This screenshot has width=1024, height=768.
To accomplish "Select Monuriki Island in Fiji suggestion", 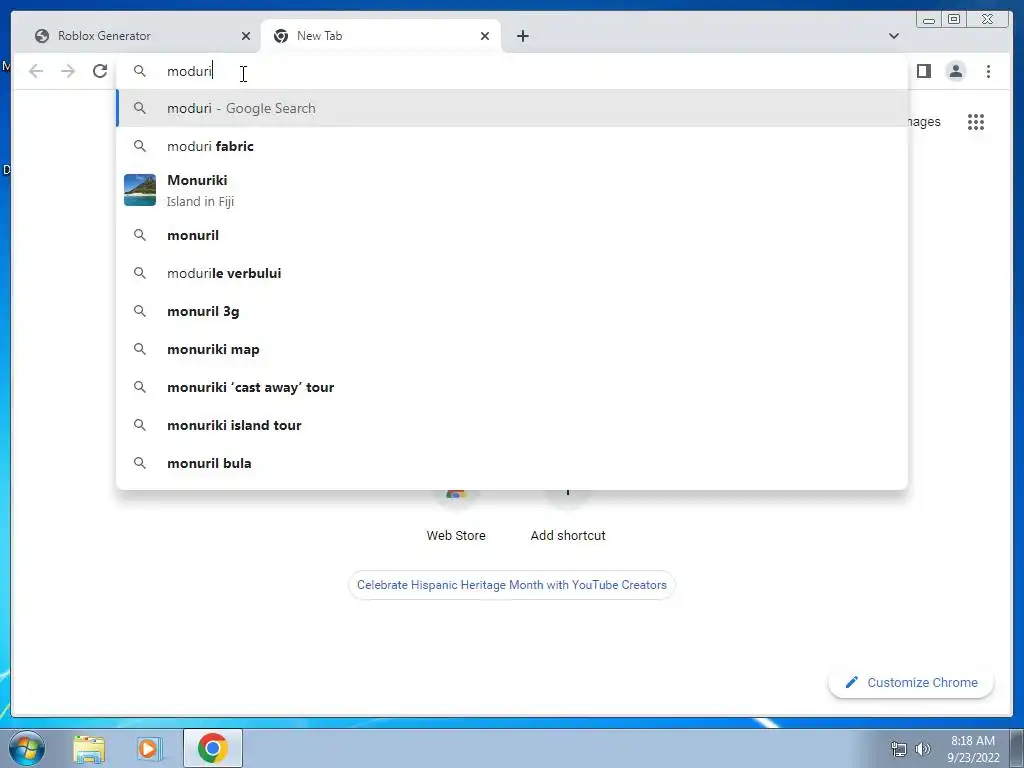I will (x=512, y=190).
